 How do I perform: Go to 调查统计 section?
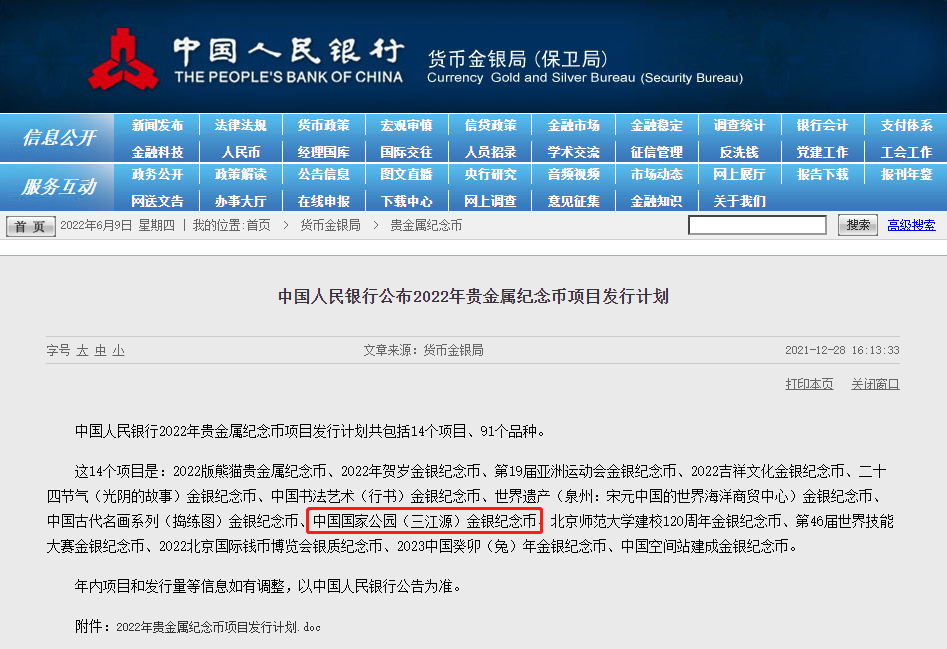pos(739,126)
